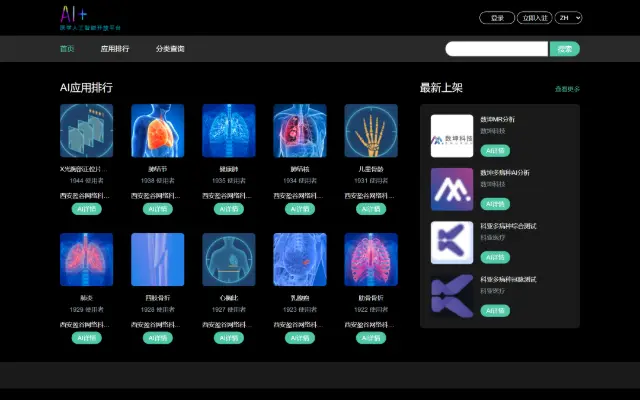Open the 儿童骨龄 hand skeleton thumbnail
This screenshot has height=400, width=640.
pos(371,131)
